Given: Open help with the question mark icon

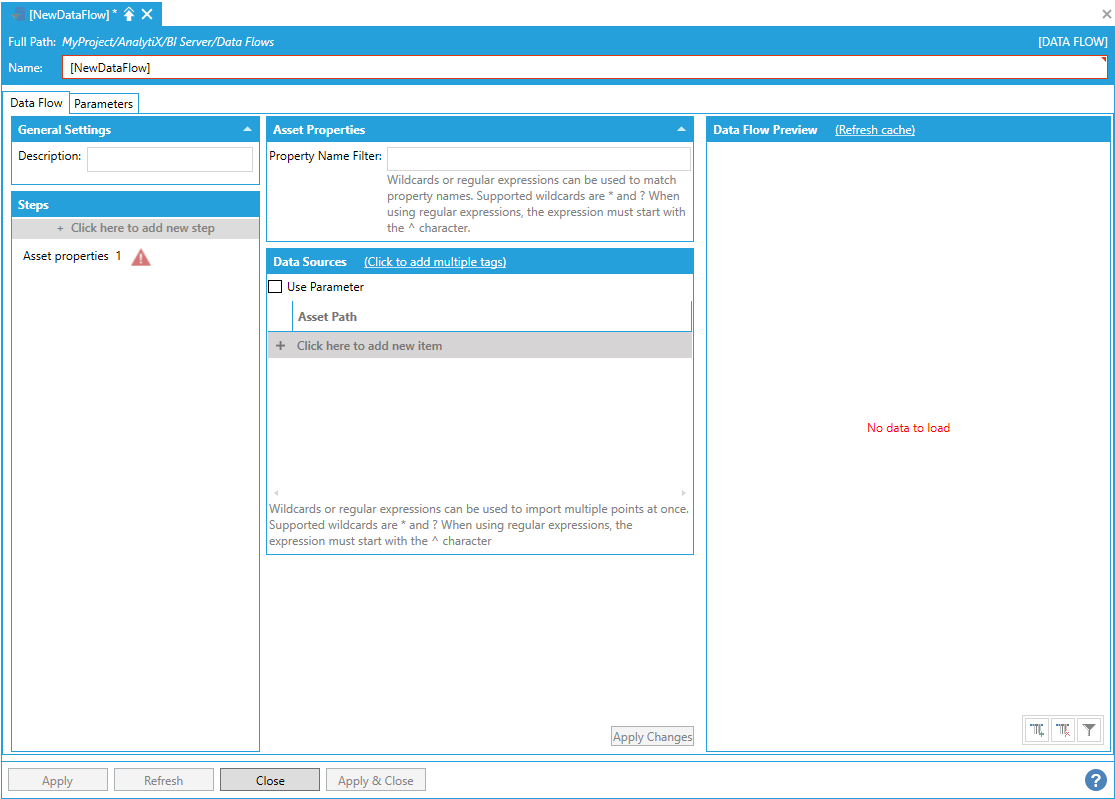Looking at the screenshot, I should pos(1095,780).
